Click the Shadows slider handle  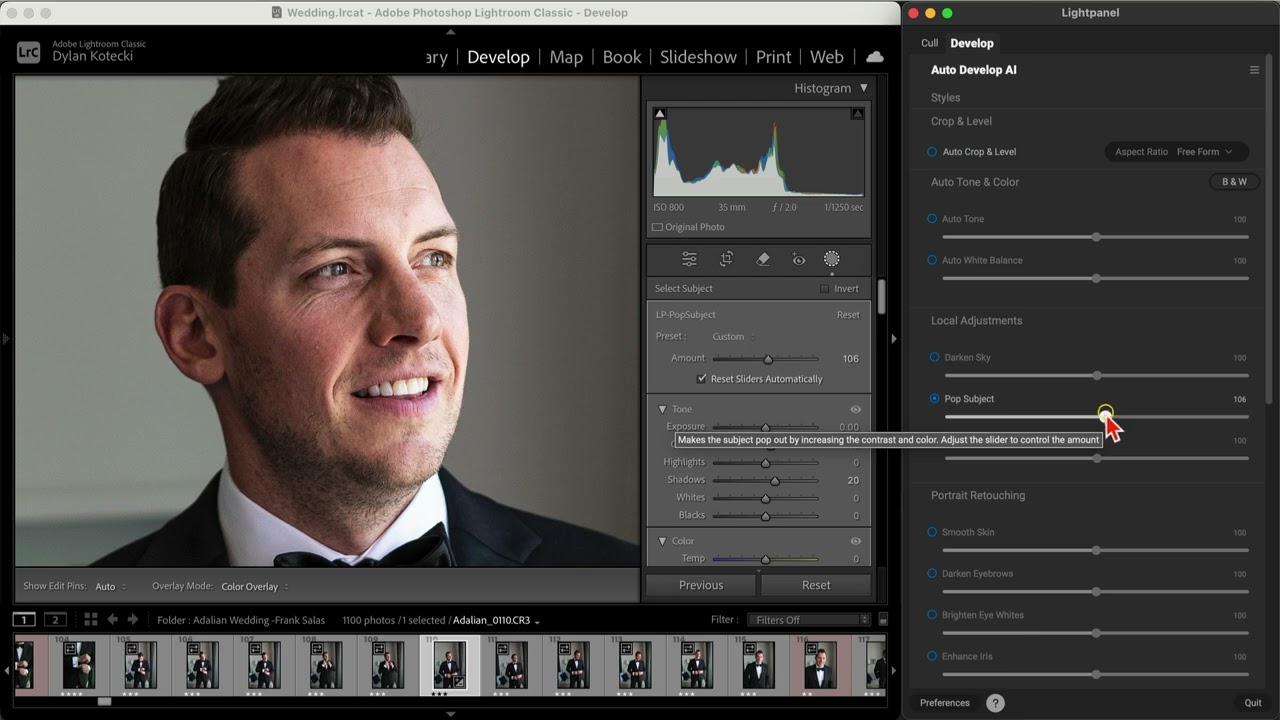click(x=774, y=480)
